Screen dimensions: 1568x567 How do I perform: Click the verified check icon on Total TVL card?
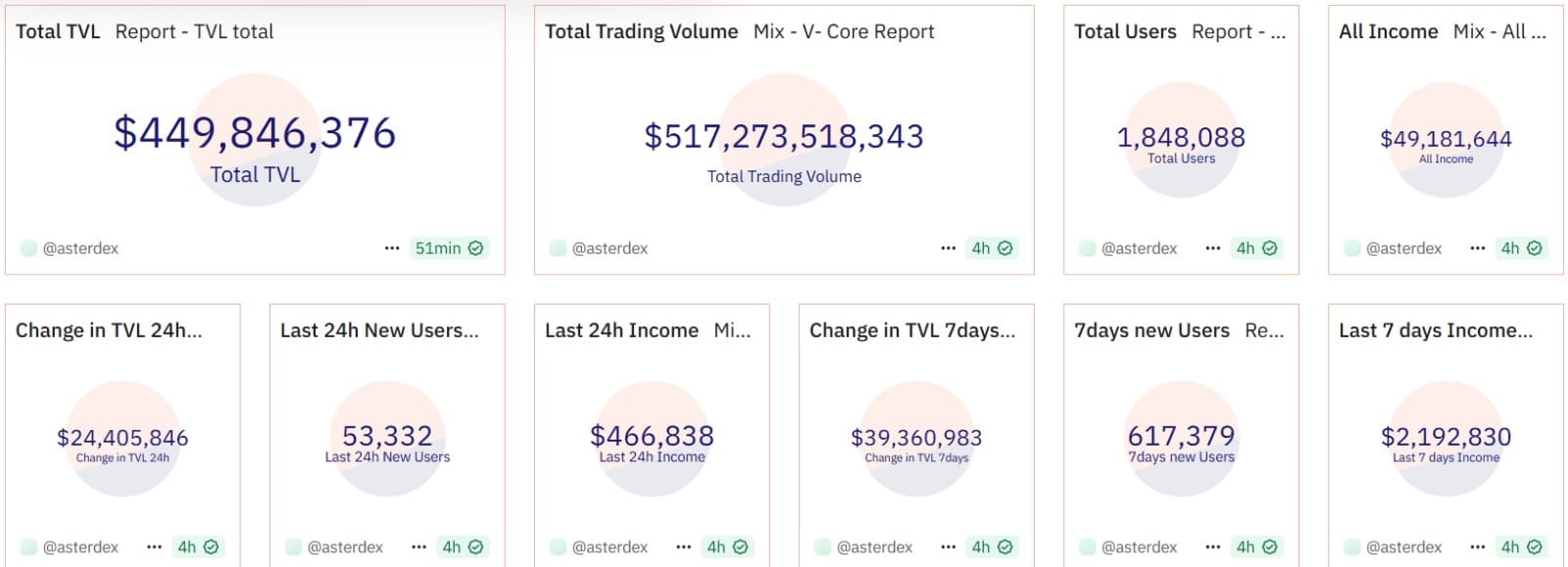coord(476,249)
